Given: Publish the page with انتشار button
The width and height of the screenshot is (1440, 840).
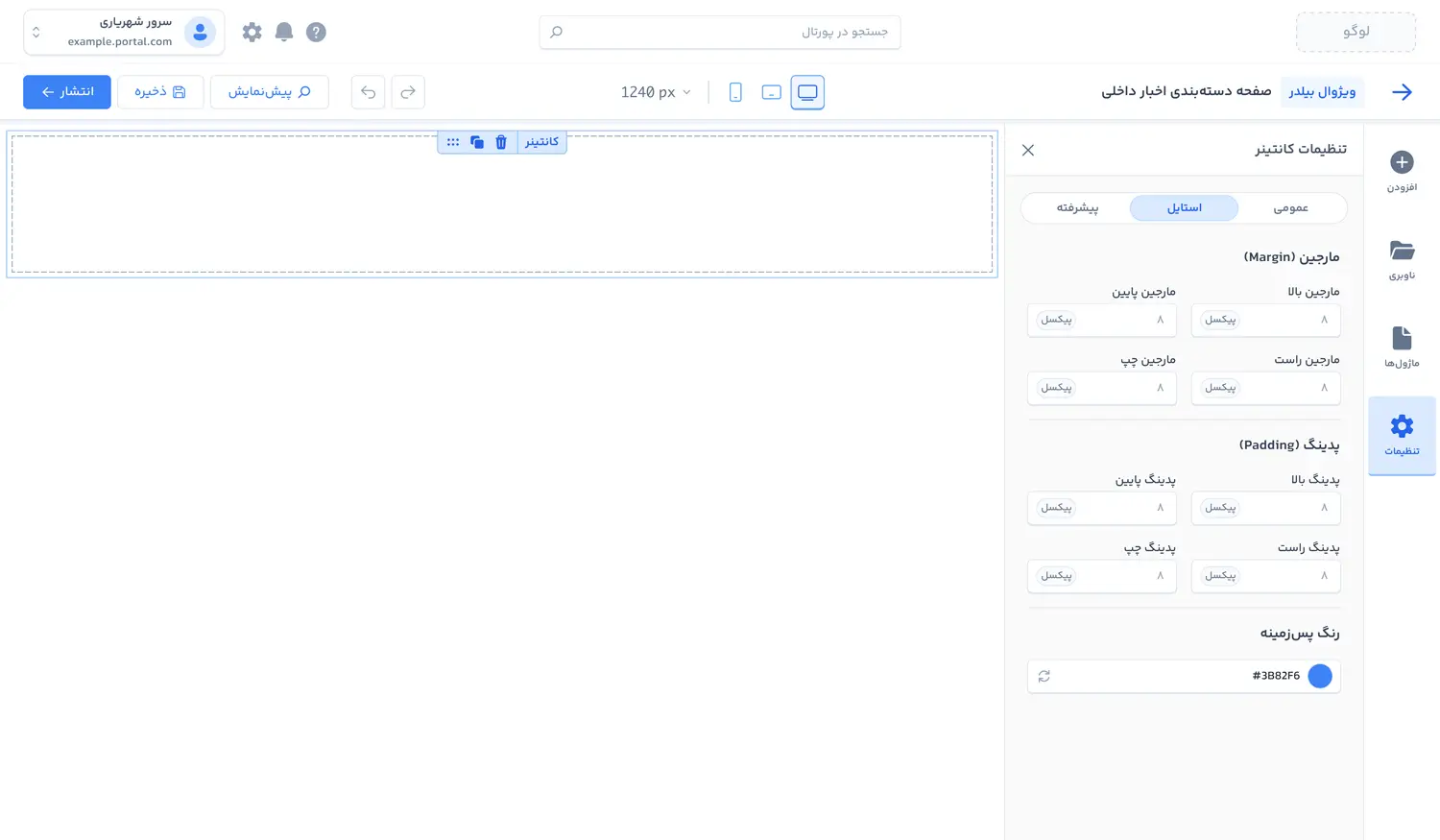Looking at the screenshot, I should 67,92.
